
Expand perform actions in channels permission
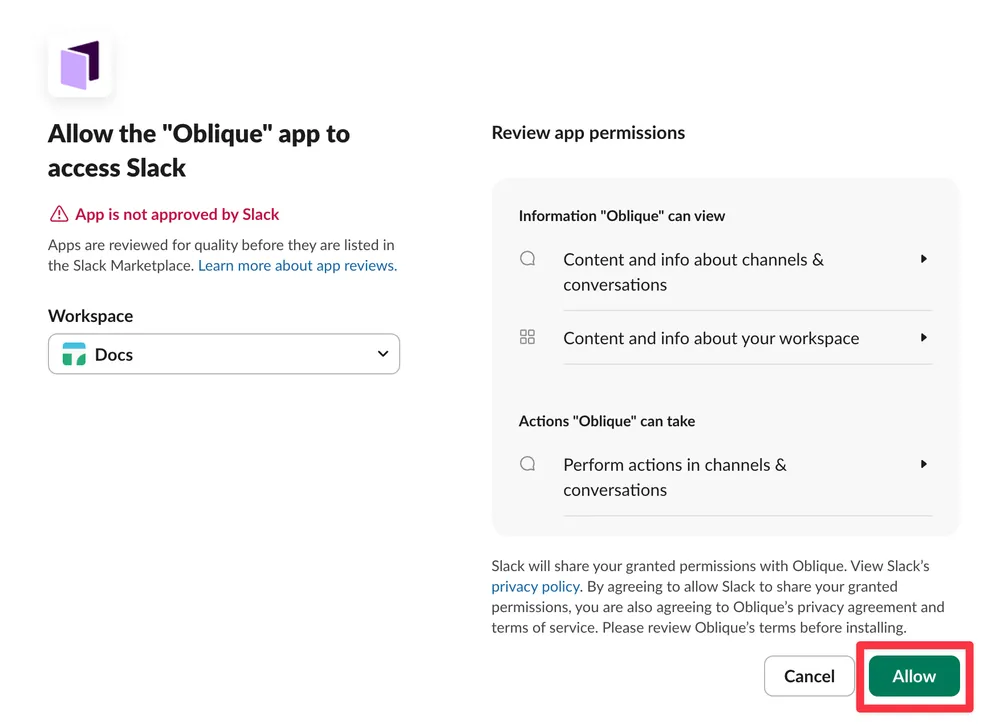923,463
